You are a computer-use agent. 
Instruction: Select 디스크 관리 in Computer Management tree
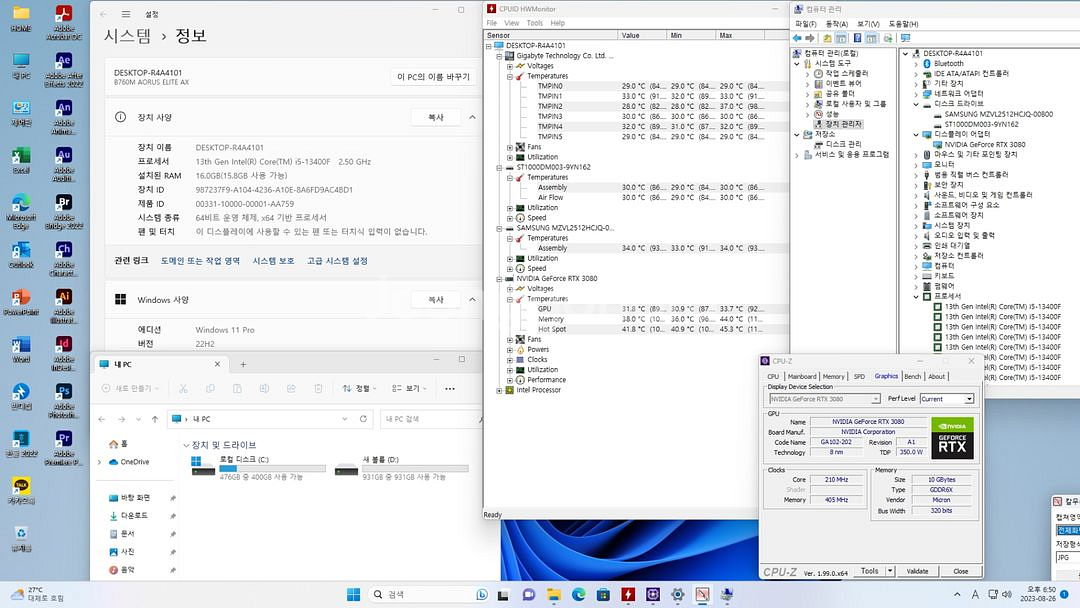[x=838, y=145]
